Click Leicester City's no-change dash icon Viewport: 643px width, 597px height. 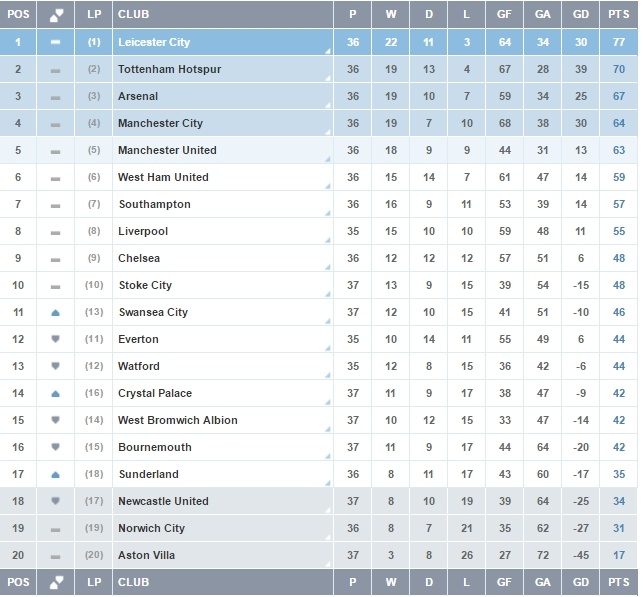[56, 43]
